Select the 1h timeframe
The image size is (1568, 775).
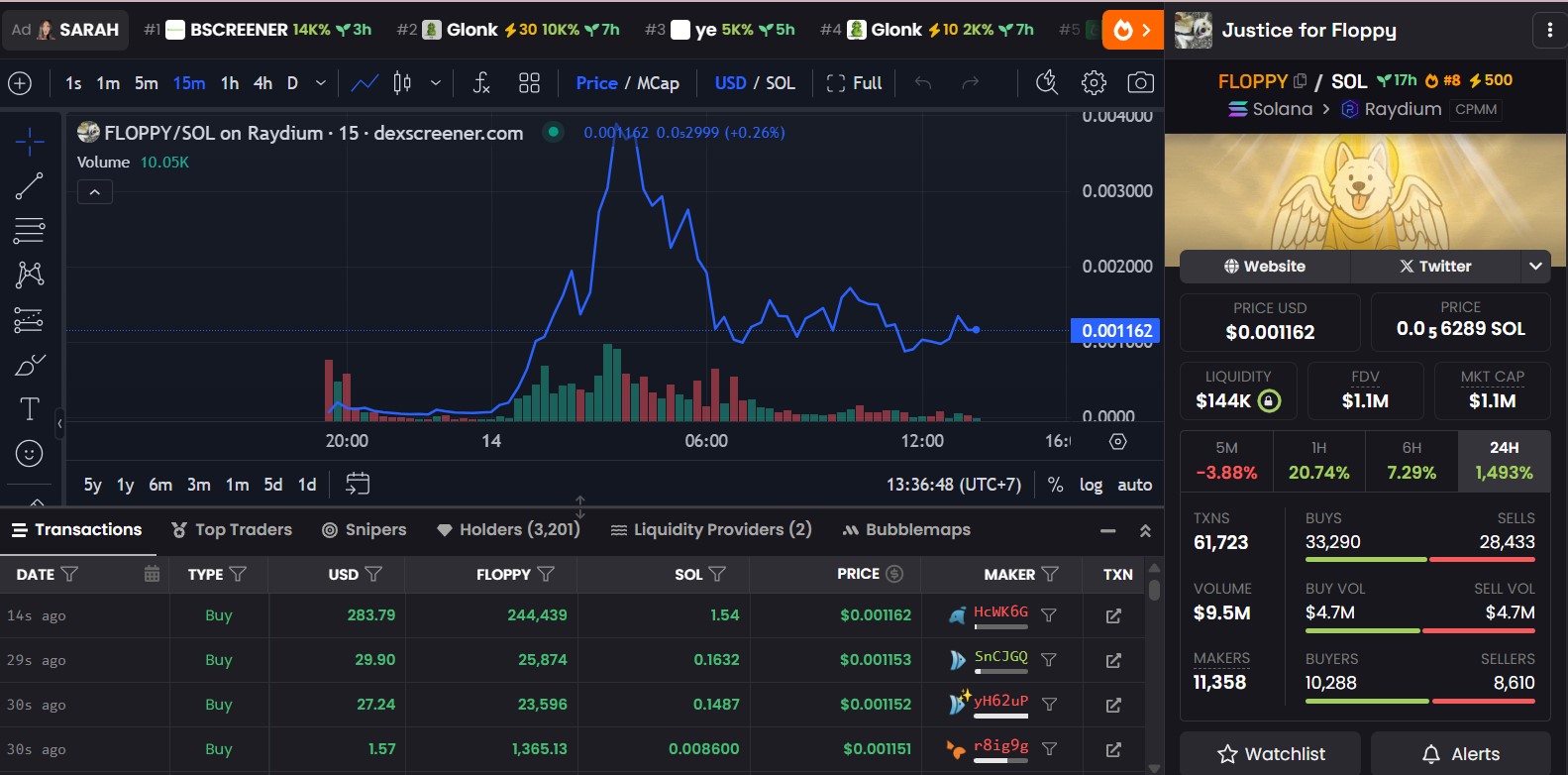point(230,83)
